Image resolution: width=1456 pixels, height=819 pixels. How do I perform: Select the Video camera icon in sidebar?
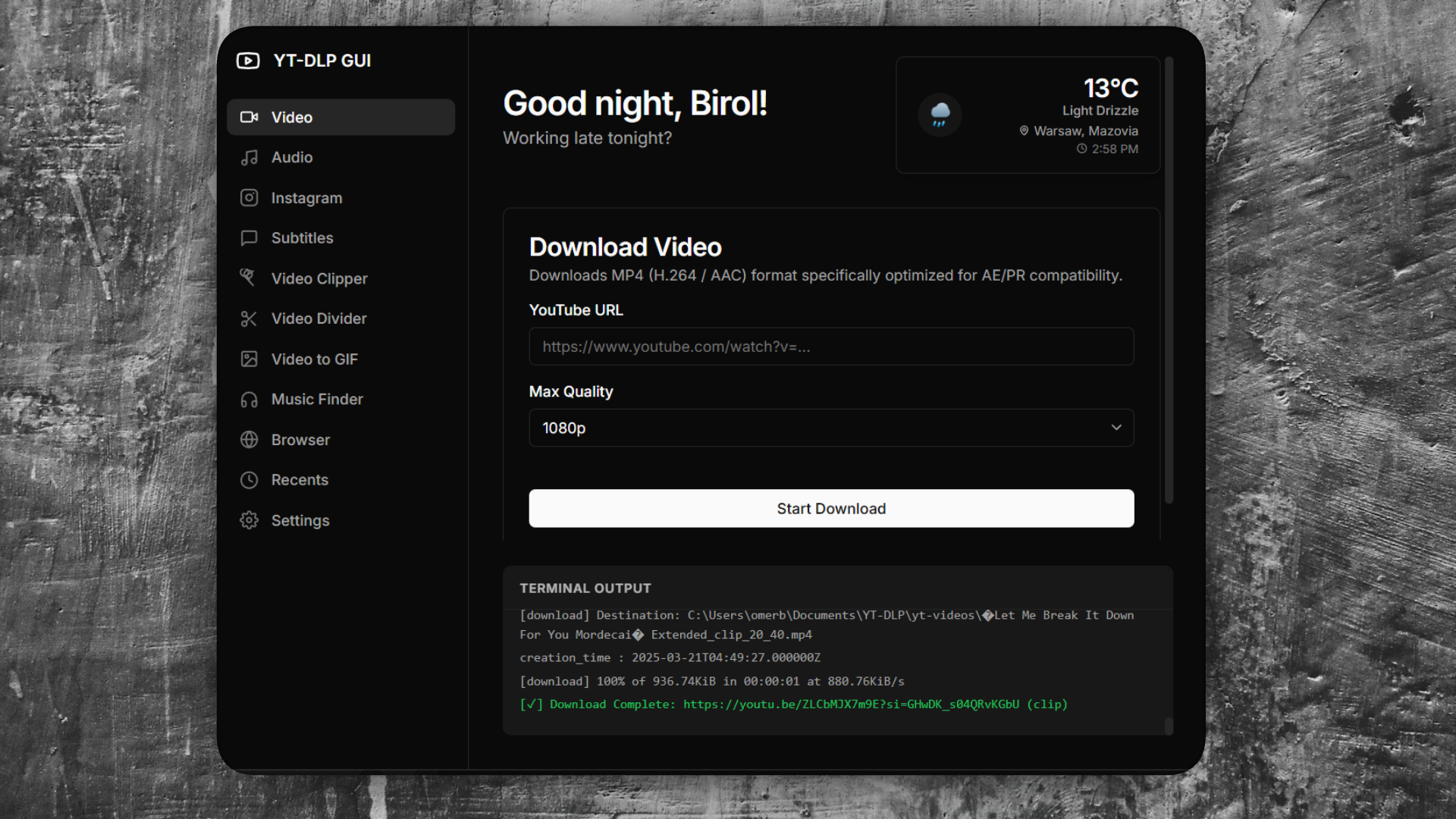tap(249, 117)
